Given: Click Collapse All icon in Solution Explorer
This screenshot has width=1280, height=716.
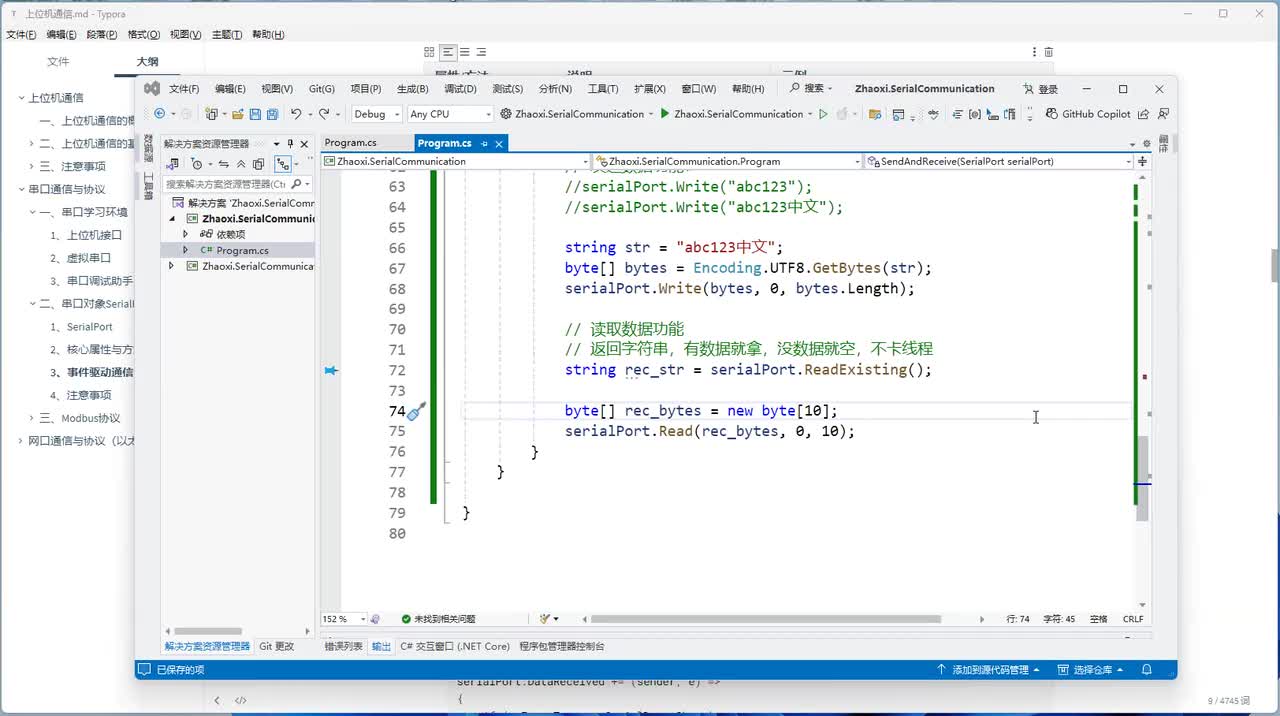Looking at the screenshot, I should coord(241,164).
